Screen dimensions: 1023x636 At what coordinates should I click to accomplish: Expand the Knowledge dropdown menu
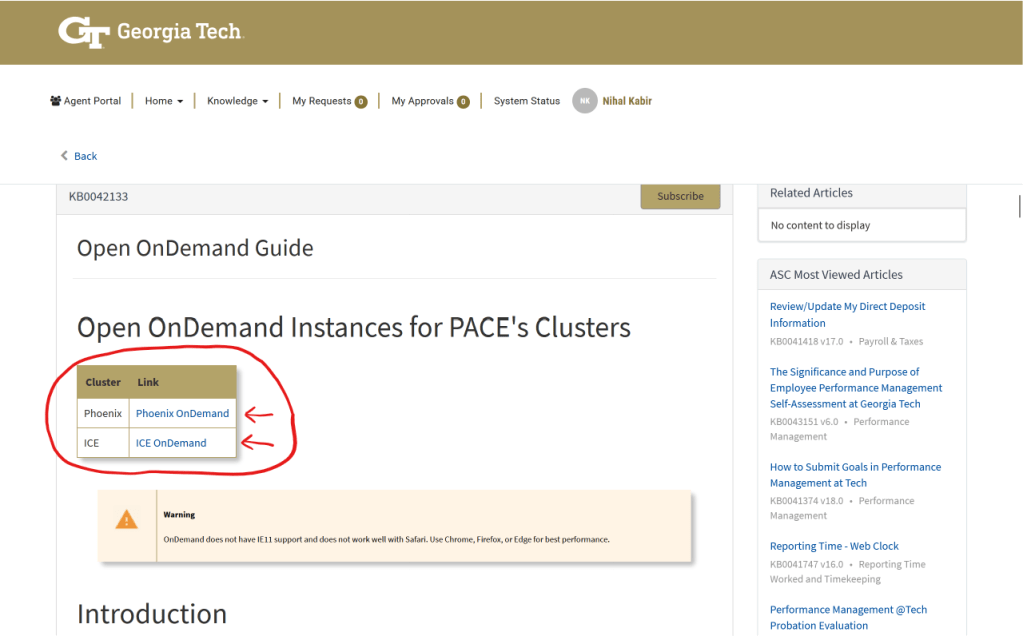click(x=237, y=100)
